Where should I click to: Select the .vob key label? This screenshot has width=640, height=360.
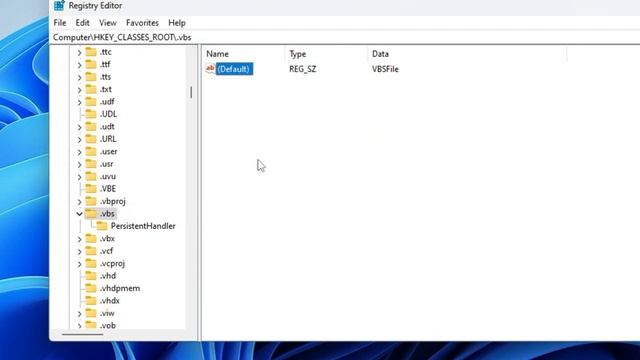[x=108, y=326]
